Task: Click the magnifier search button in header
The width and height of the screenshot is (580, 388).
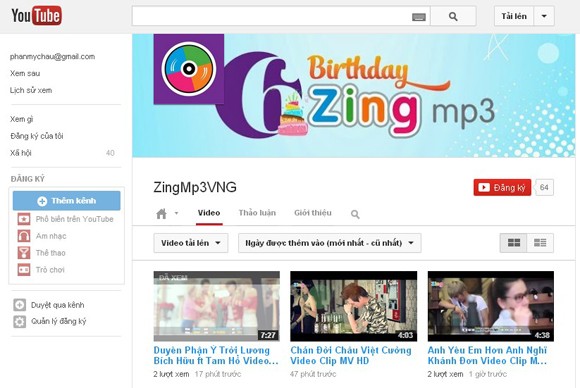Action: 453,16
